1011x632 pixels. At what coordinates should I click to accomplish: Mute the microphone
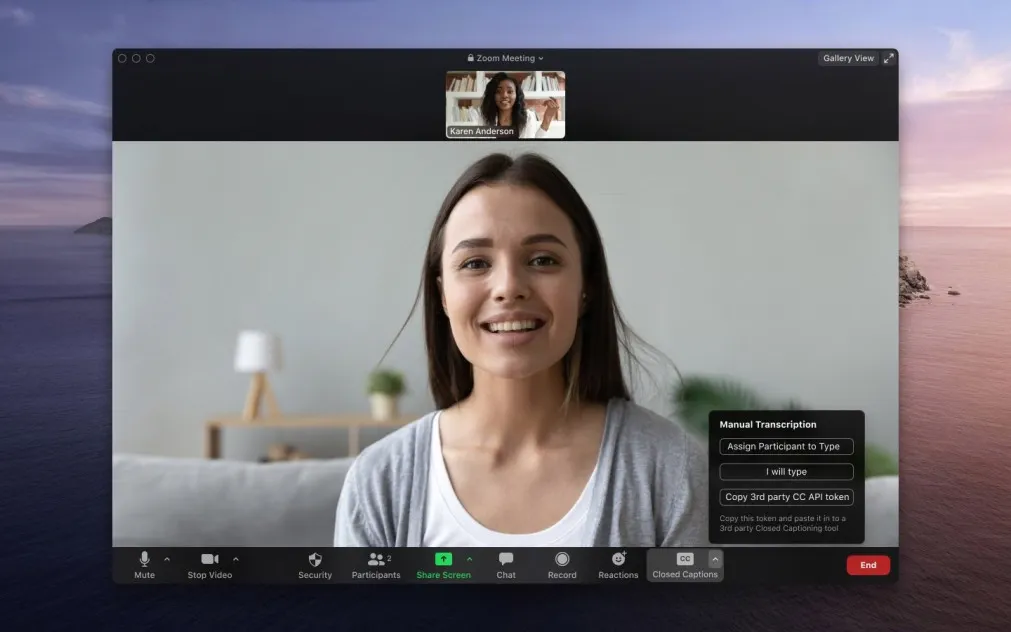coord(144,565)
